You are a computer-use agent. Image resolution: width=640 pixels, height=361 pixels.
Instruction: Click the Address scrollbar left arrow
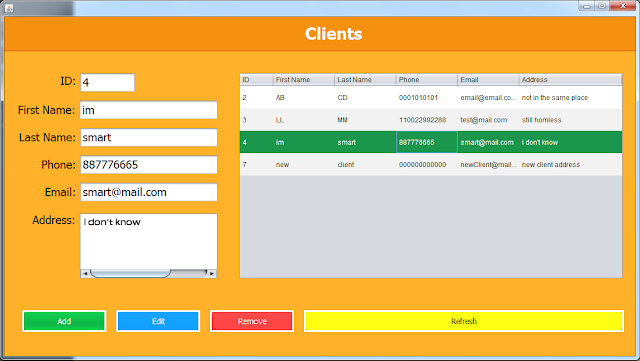tap(85, 274)
